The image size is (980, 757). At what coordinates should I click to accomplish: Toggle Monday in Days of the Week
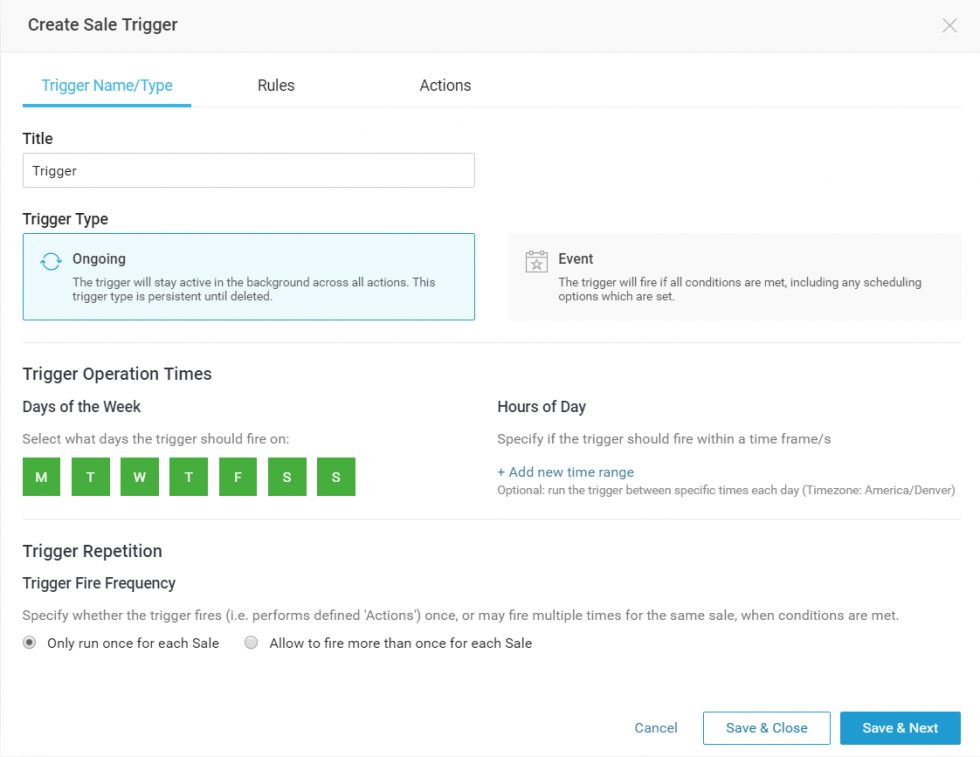pos(41,477)
